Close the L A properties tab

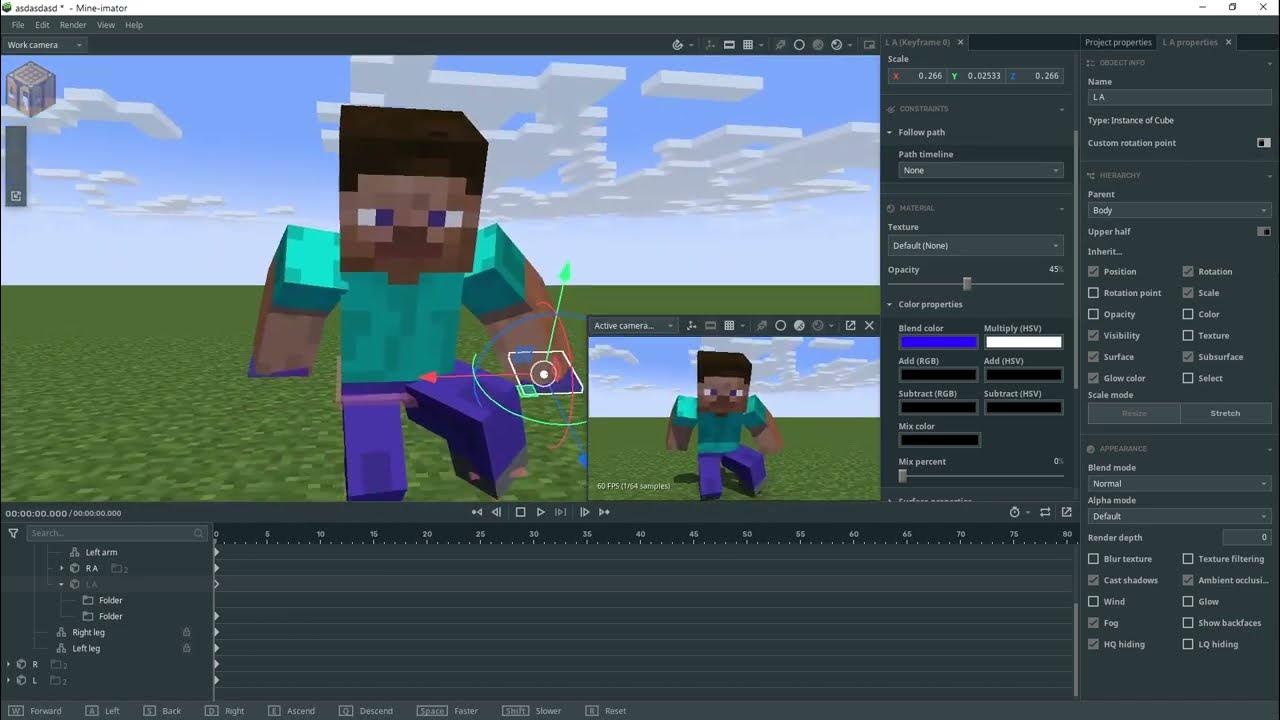[1229, 42]
